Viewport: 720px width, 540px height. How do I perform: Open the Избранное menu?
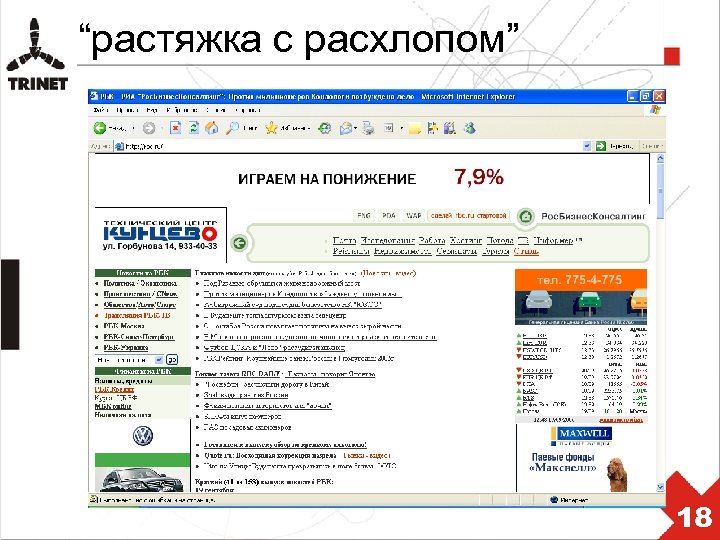pos(182,110)
